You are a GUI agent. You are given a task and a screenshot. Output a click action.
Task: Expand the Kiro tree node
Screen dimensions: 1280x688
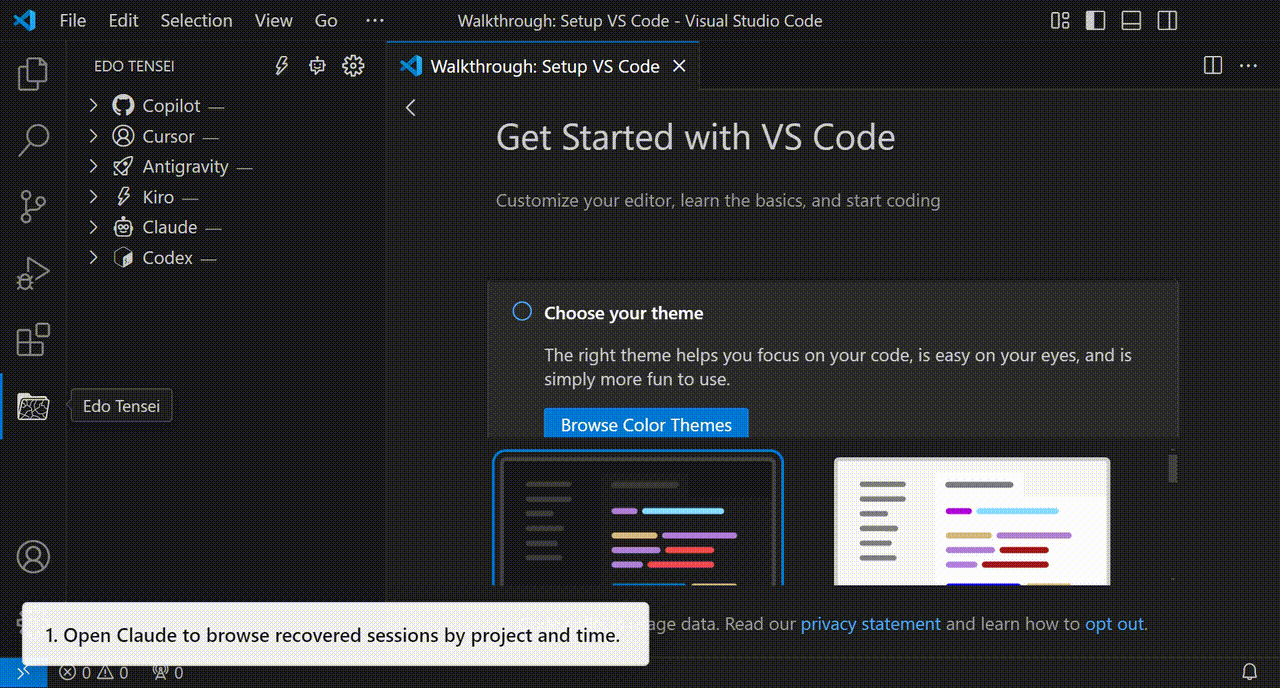93,197
